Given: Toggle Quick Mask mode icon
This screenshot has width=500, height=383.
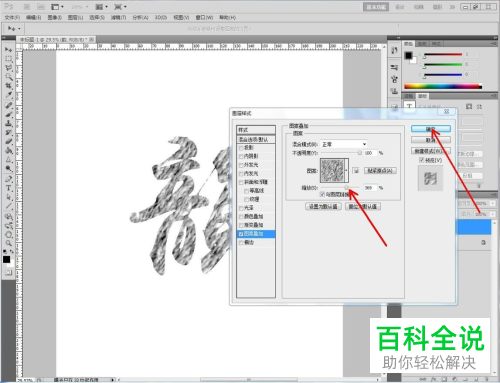Looking at the screenshot, I should 8,273.
